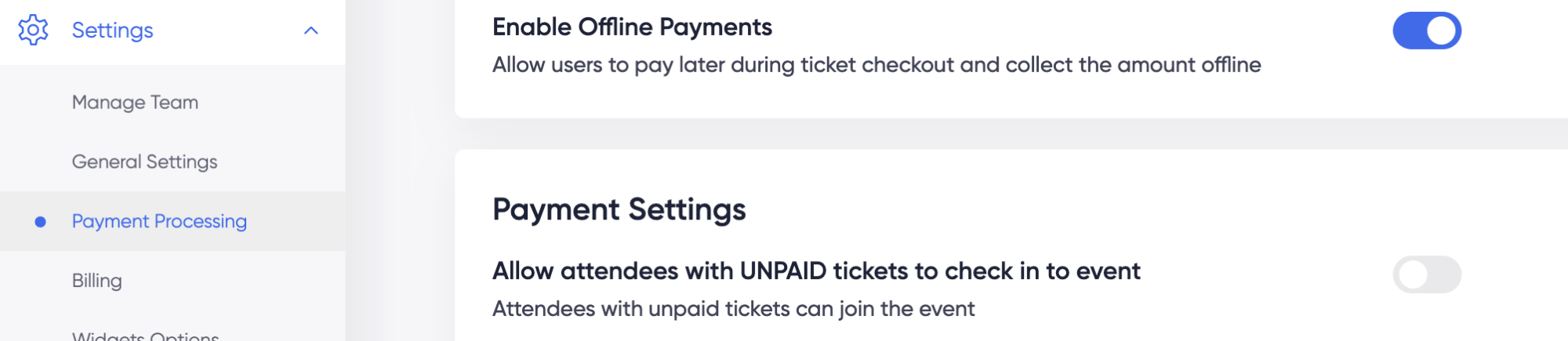Screen dimensions: 1568x341
Task: Click the Payment Settings section heading
Action: (619, 209)
